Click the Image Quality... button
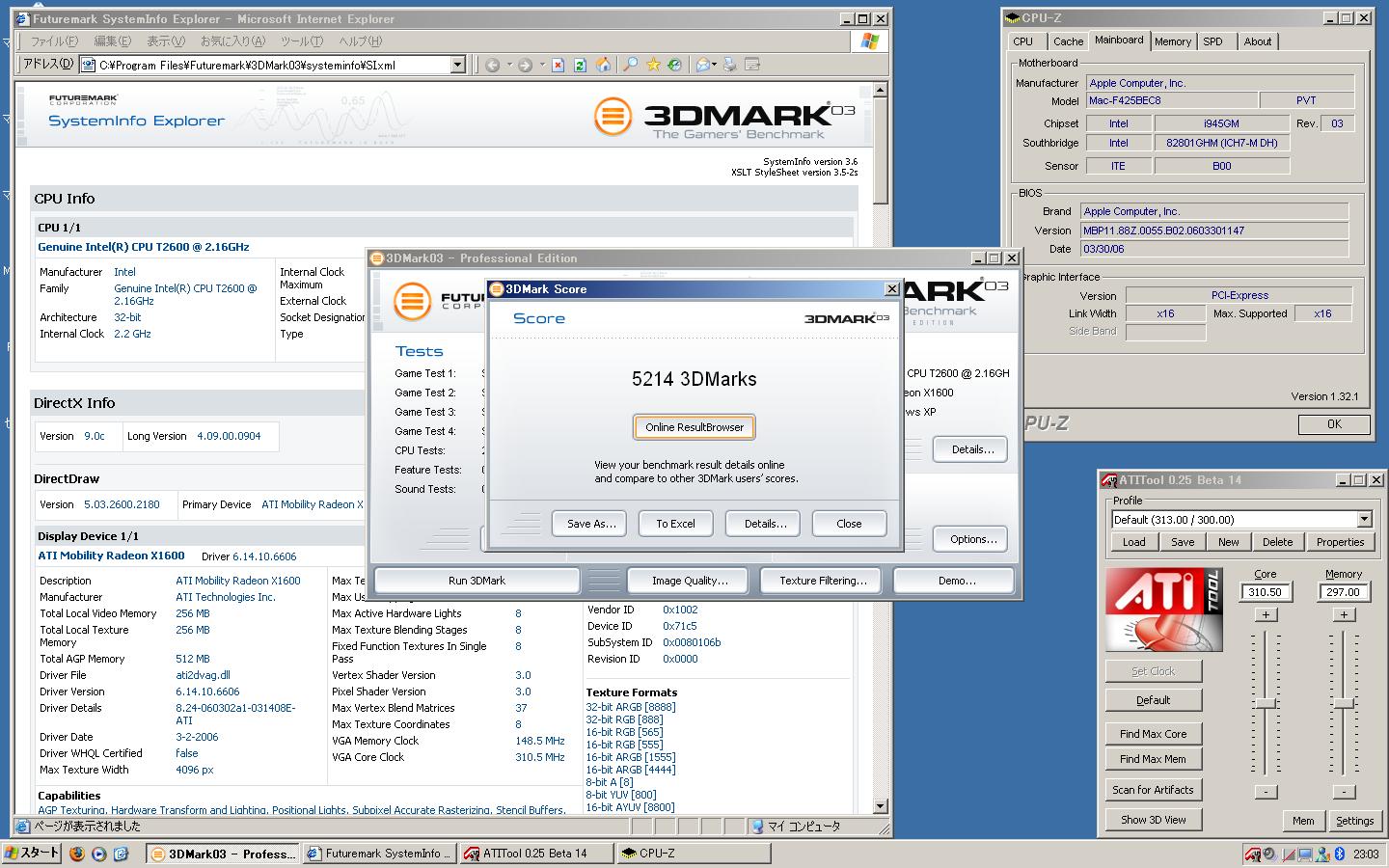This screenshot has width=1389, height=868. click(x=690, y=581)
